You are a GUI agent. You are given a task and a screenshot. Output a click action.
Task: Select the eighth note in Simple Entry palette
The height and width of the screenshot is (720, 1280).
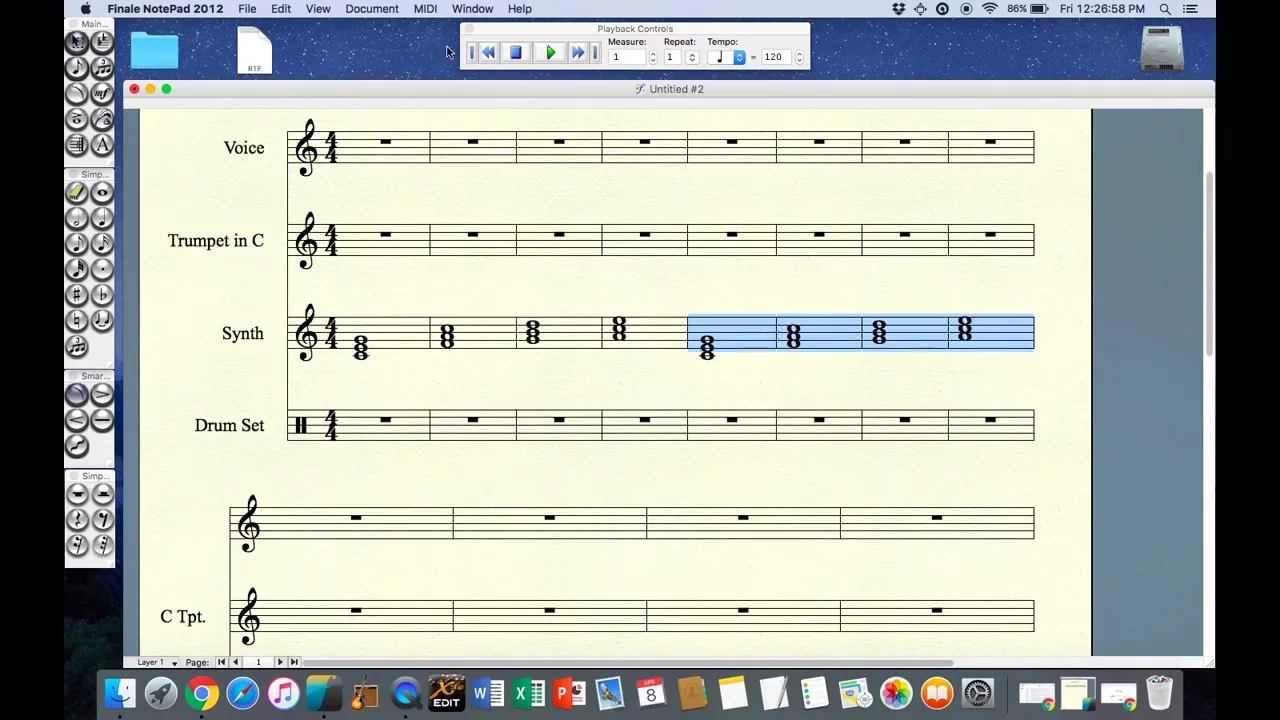coord(77,243)
